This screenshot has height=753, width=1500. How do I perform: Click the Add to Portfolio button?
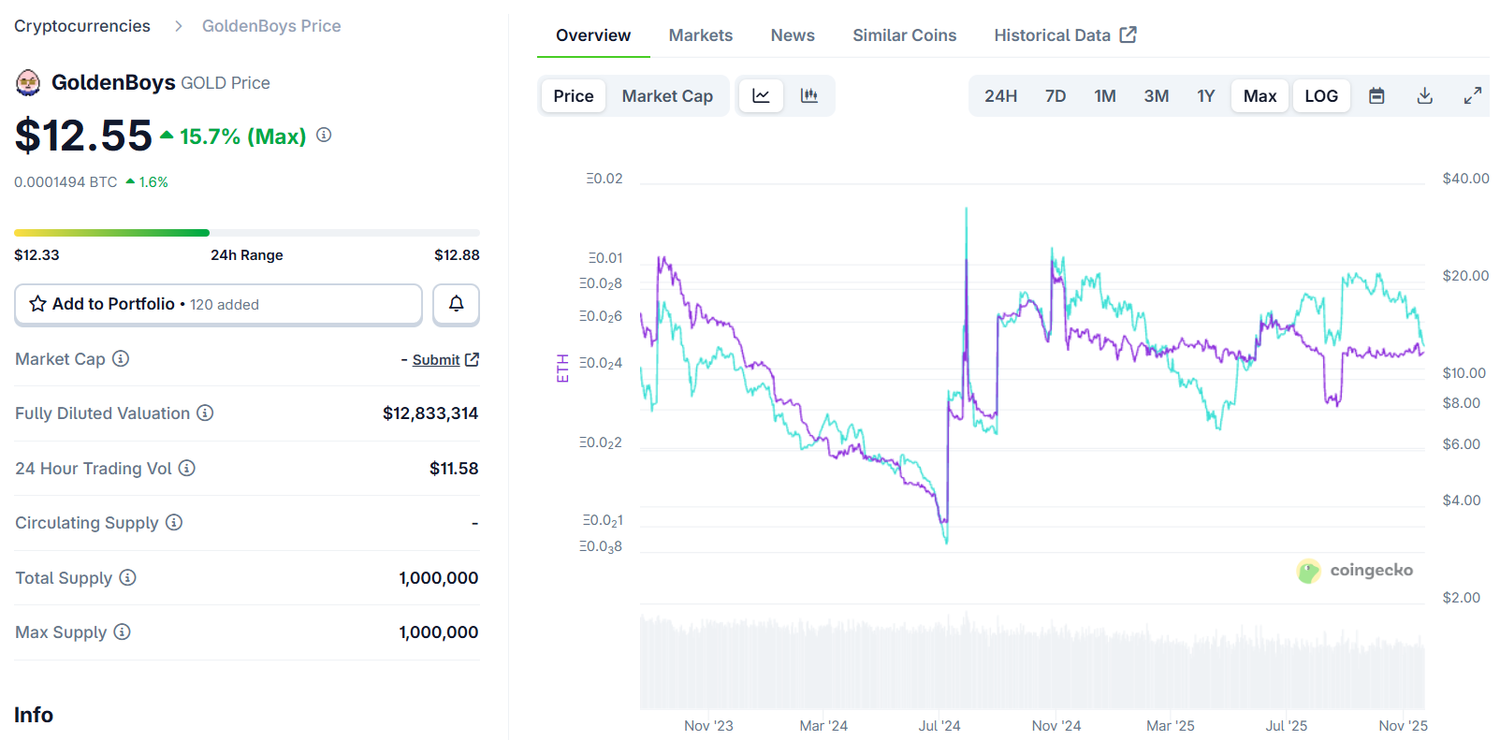pyautogui.click(x=218, y=304)
